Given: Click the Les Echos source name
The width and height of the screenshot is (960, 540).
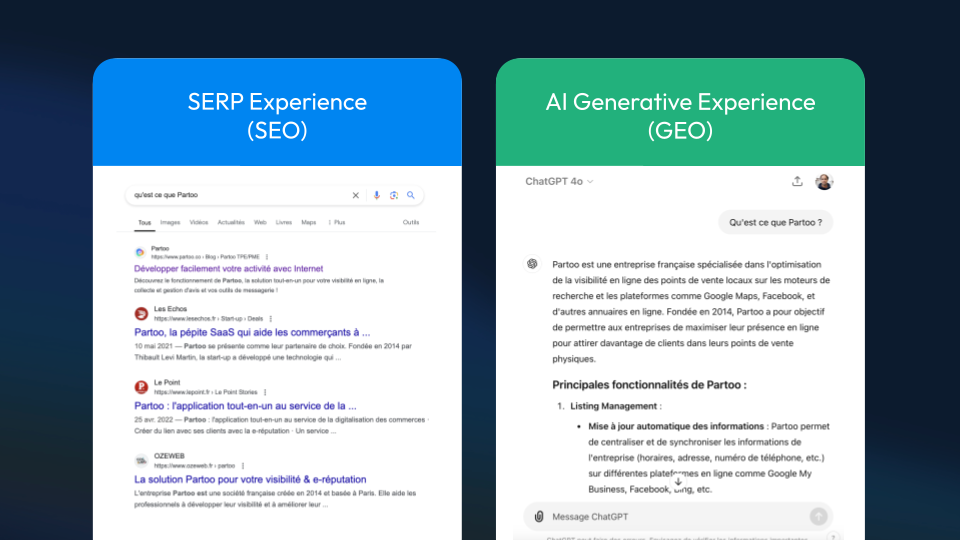Looking at the screenshot, I should tap(170, 309).
